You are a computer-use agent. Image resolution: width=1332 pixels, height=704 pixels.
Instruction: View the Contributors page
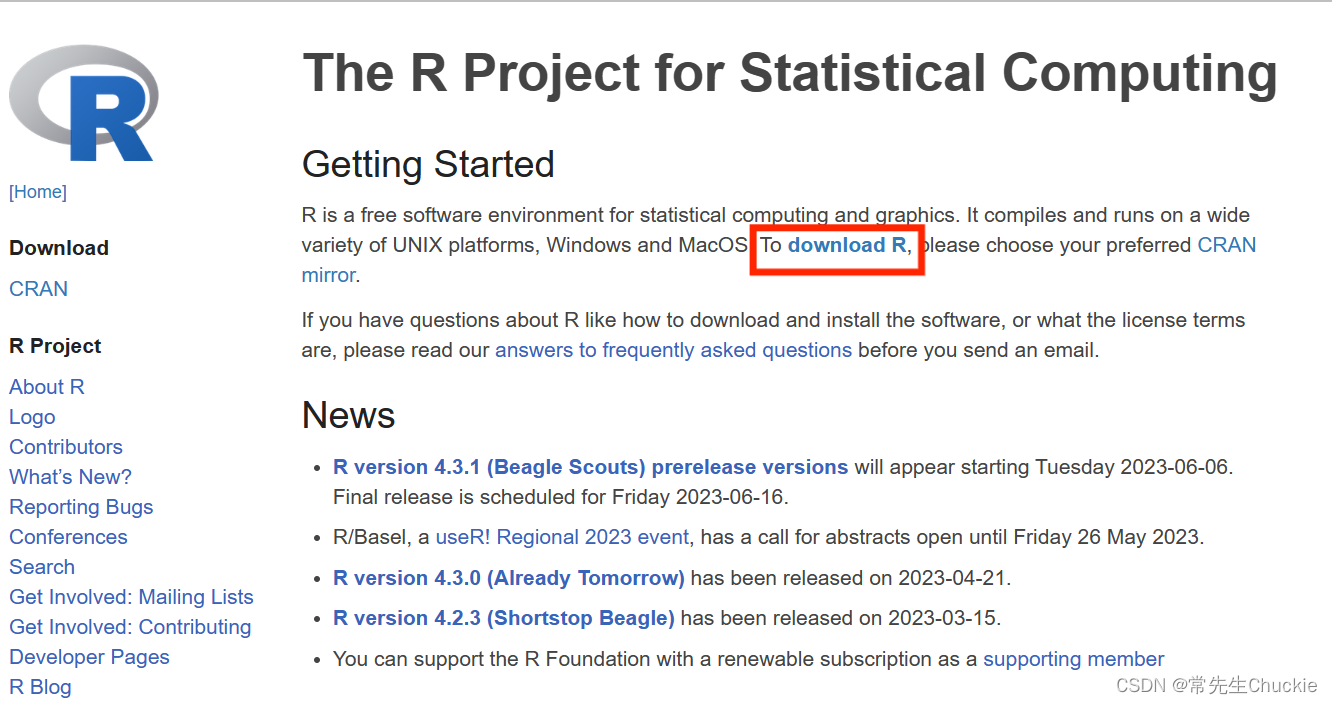66,447
